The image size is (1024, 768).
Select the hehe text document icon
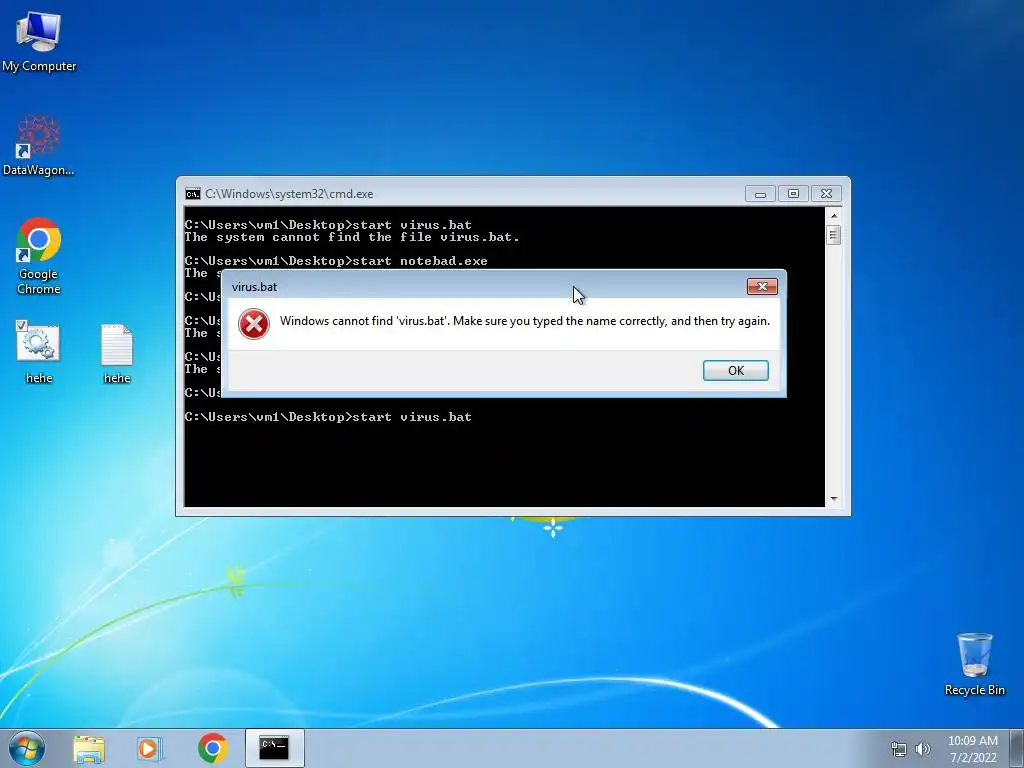coord(117,353)
